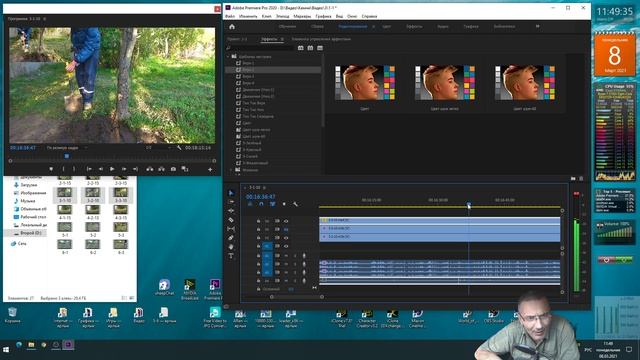Select the Slip tool

tap(231, 229)
